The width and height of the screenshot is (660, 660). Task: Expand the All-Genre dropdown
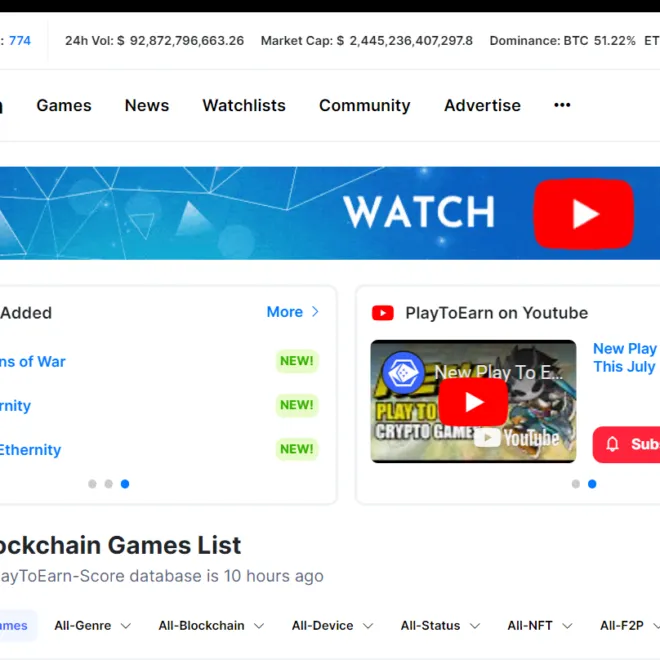pos(92,626)
